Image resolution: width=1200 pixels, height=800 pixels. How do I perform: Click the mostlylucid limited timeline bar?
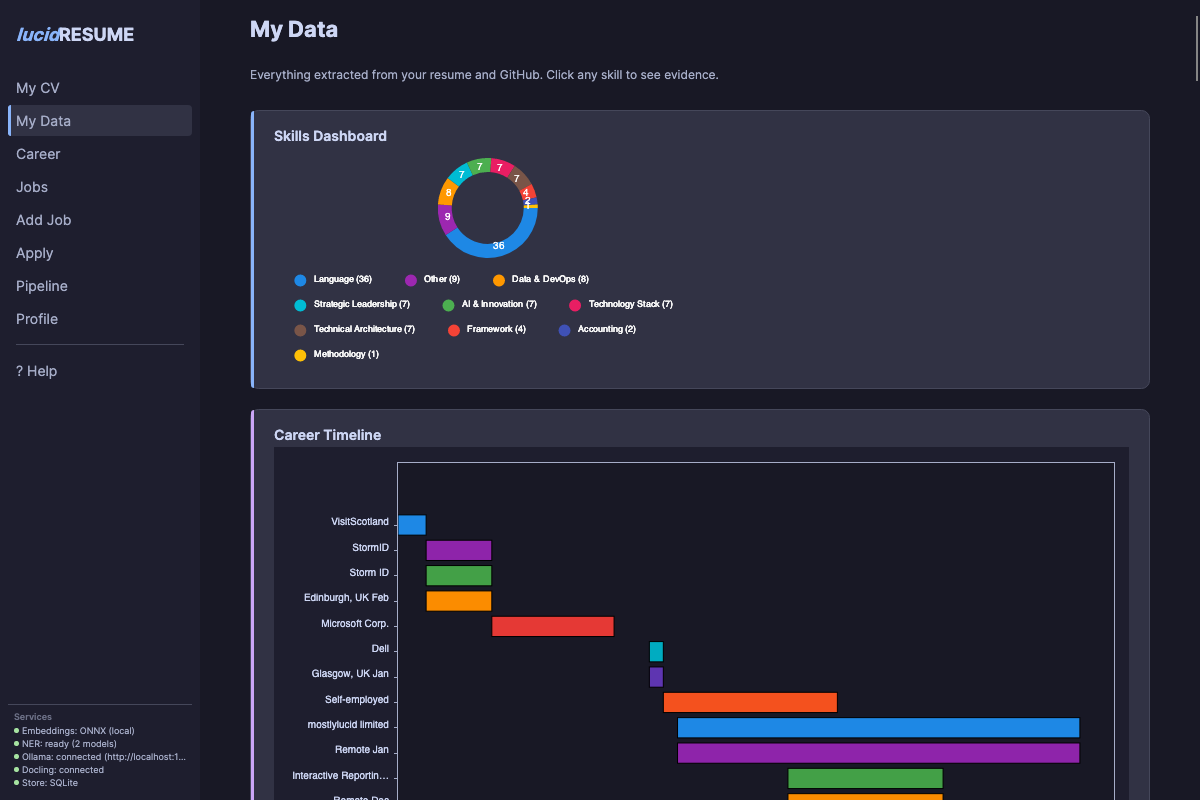pos(879,728)
